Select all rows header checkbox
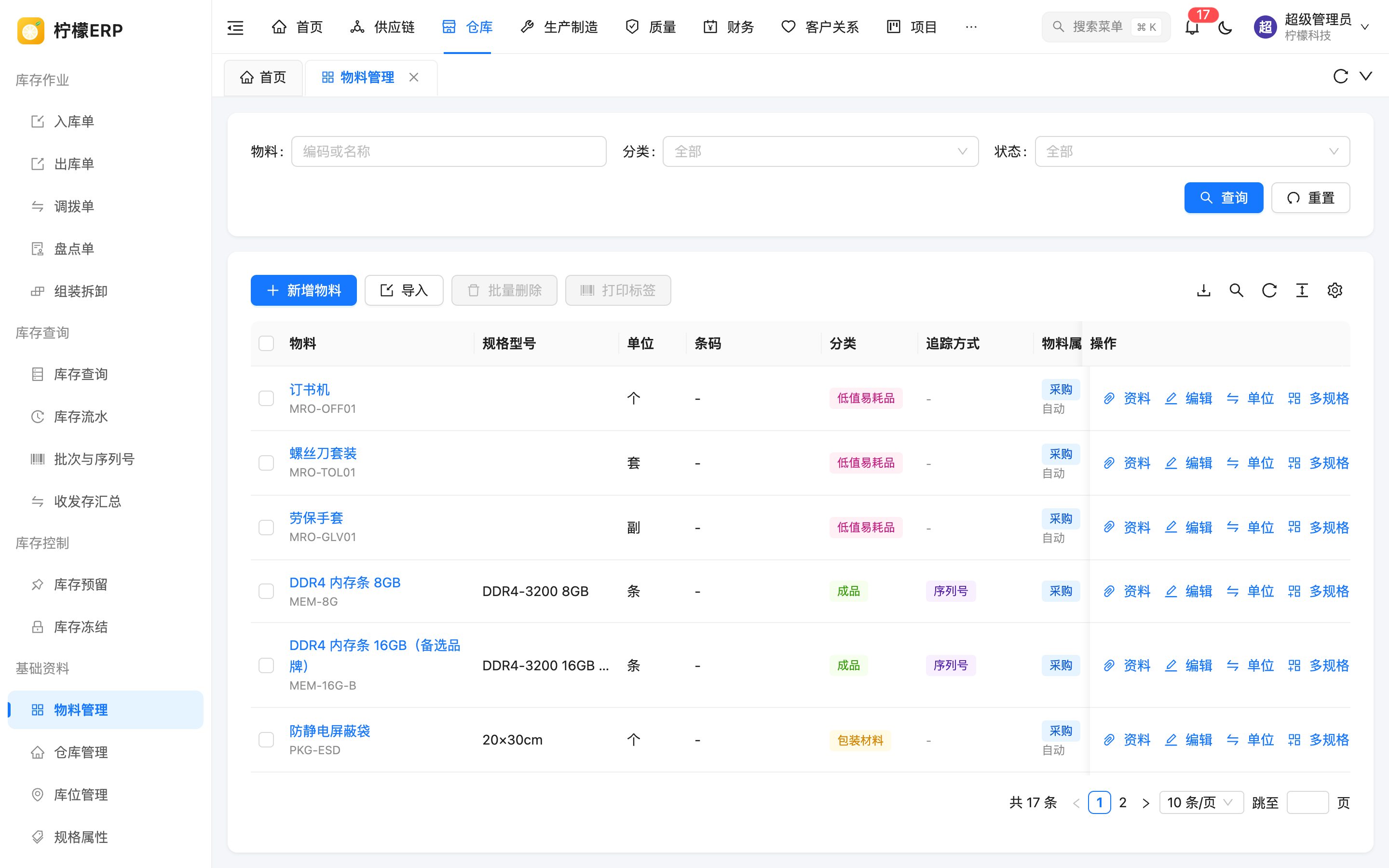Viewport: 1389px width, 868px height. (266, 343)
